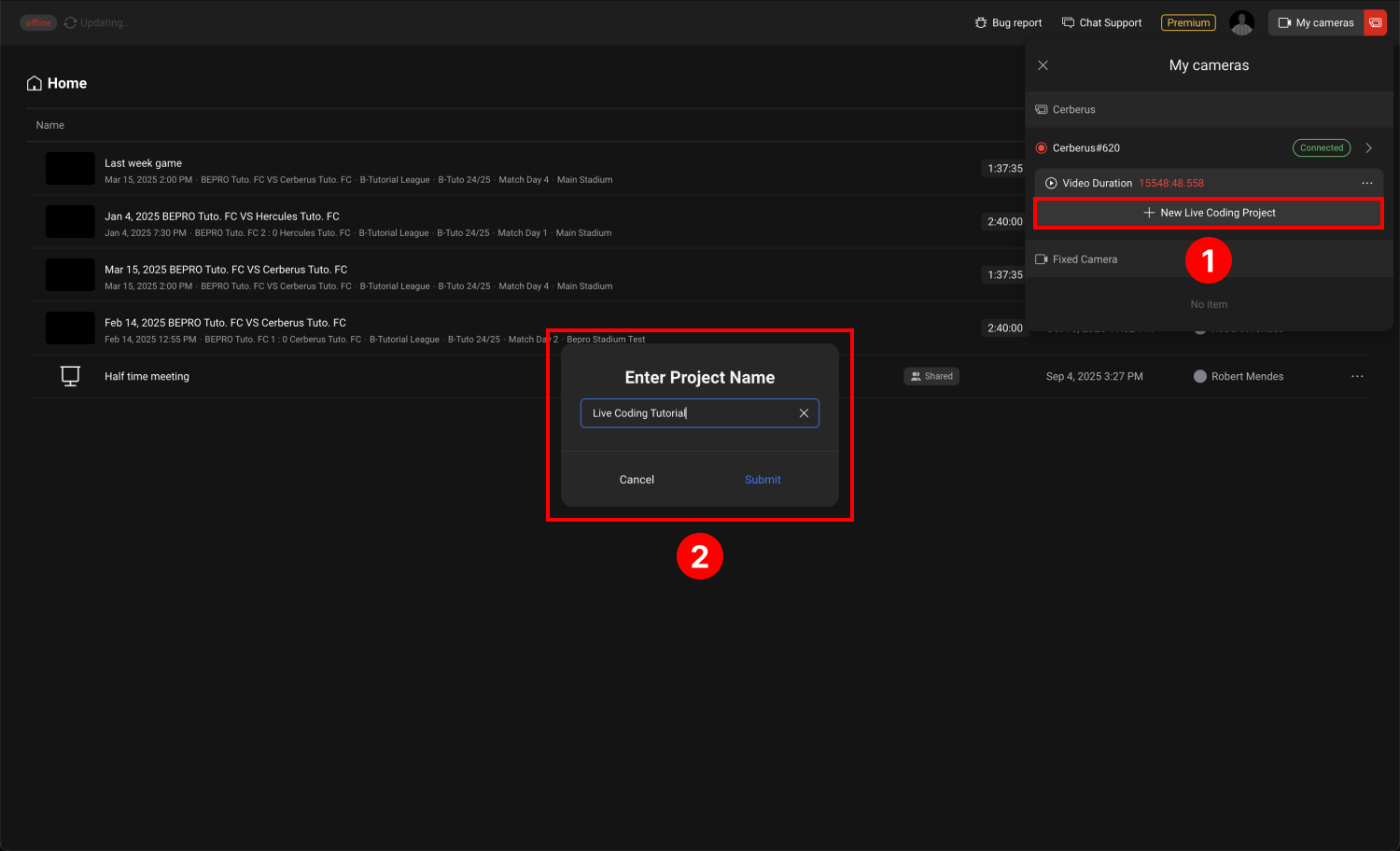The height and width of the screenshot is (851, 1400).
Task: Open the Last week game entry
Action: (143, 163)
